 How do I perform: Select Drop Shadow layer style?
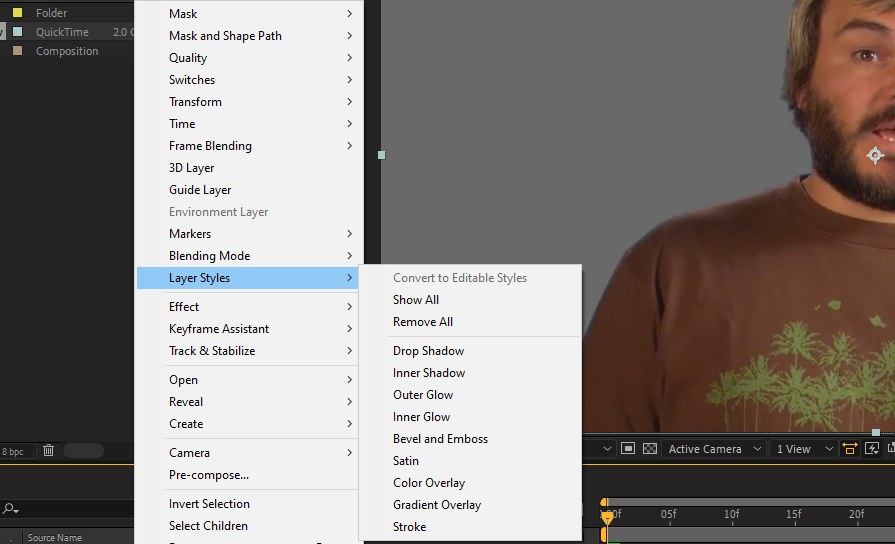pos(428,351)
